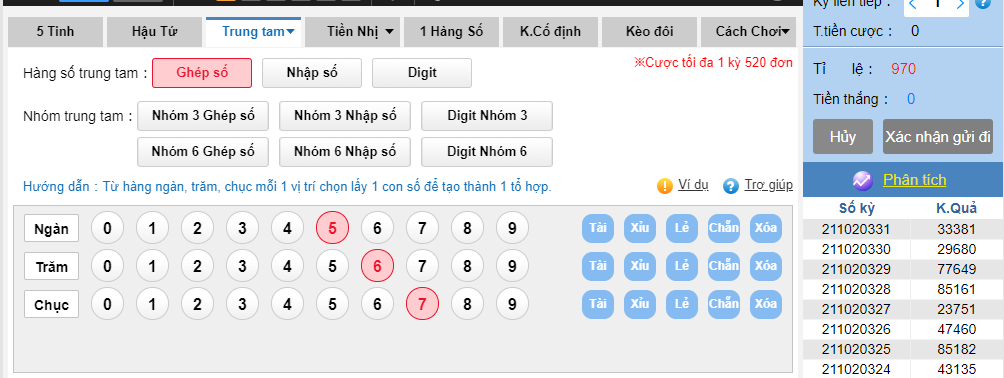Click Lẻ quick-select in Chục row

click(x=682, y=304)
